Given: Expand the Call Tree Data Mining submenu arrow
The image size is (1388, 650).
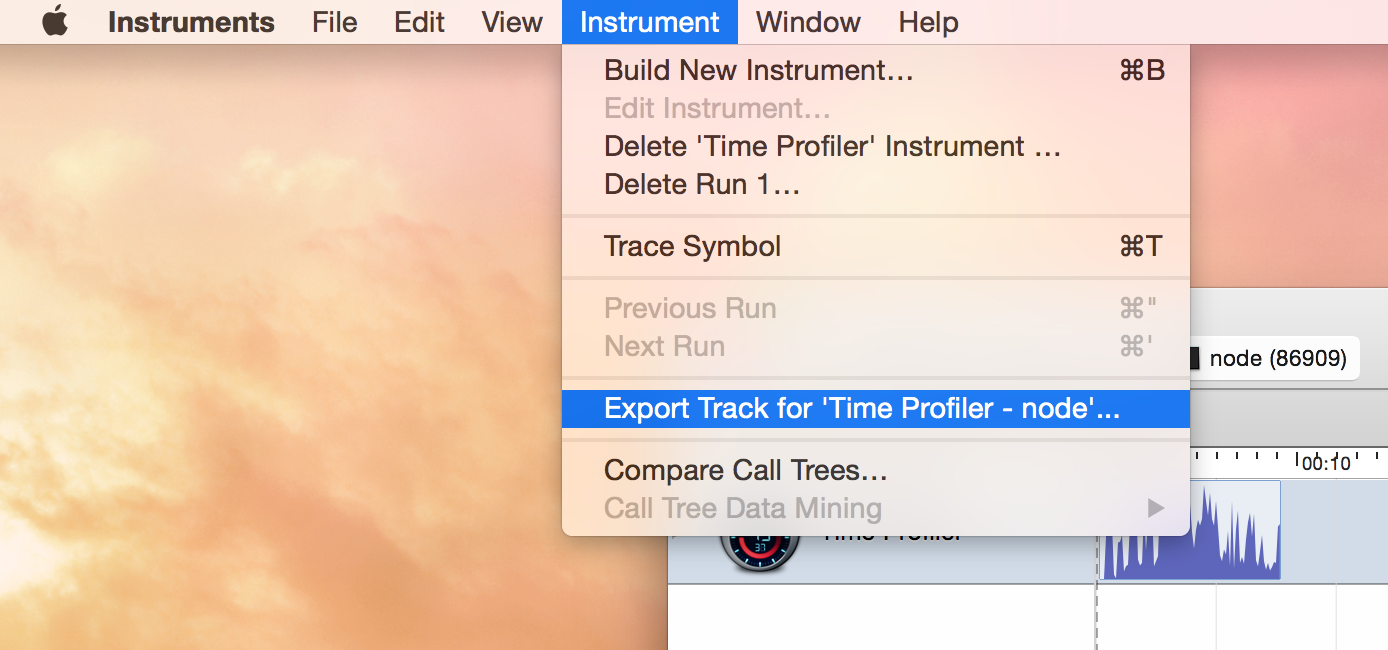Looking at the screenshot, I should (1155, 509).
